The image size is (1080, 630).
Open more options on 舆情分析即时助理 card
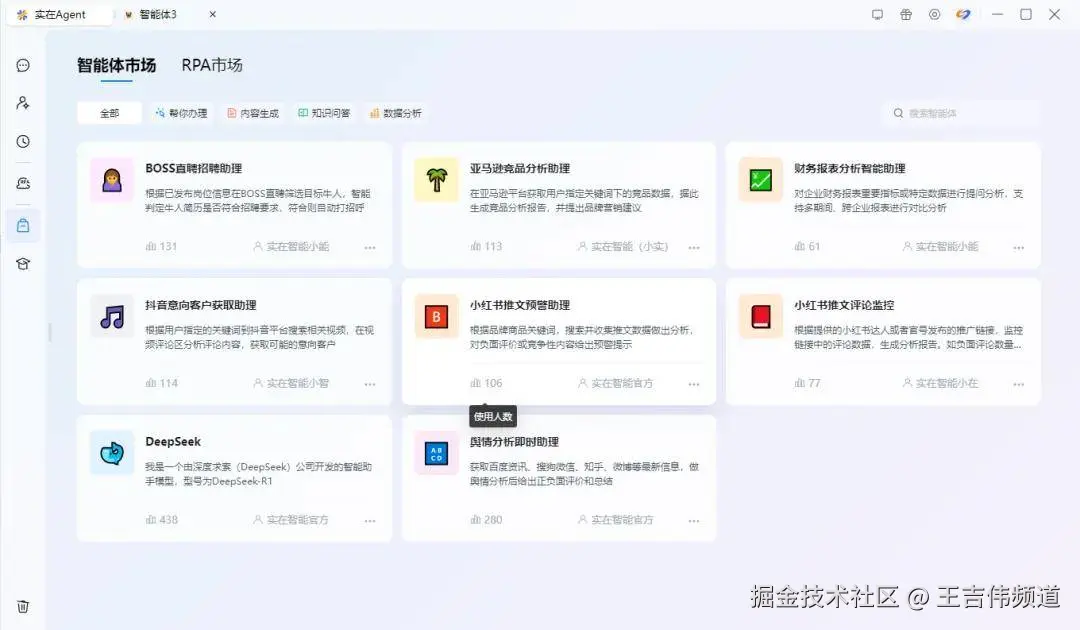pos(694,521)
